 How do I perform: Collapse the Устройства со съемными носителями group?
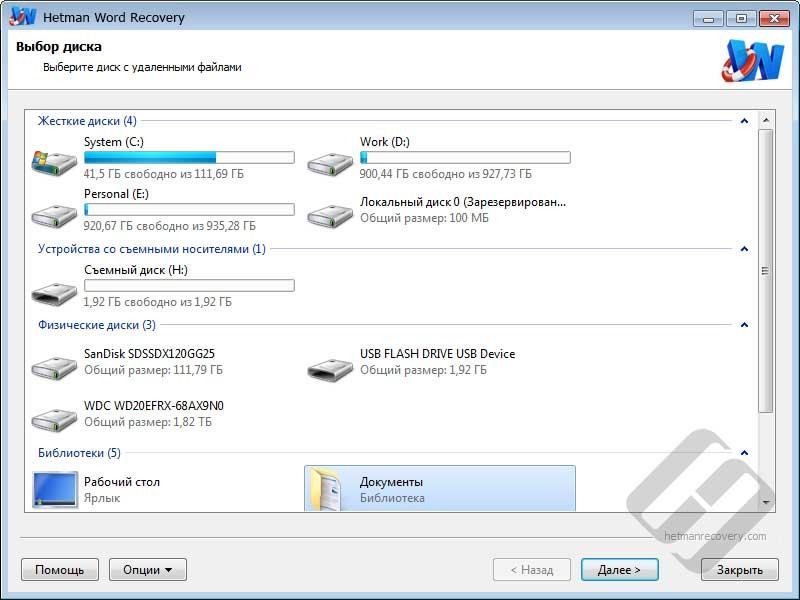tap(744, 249)
